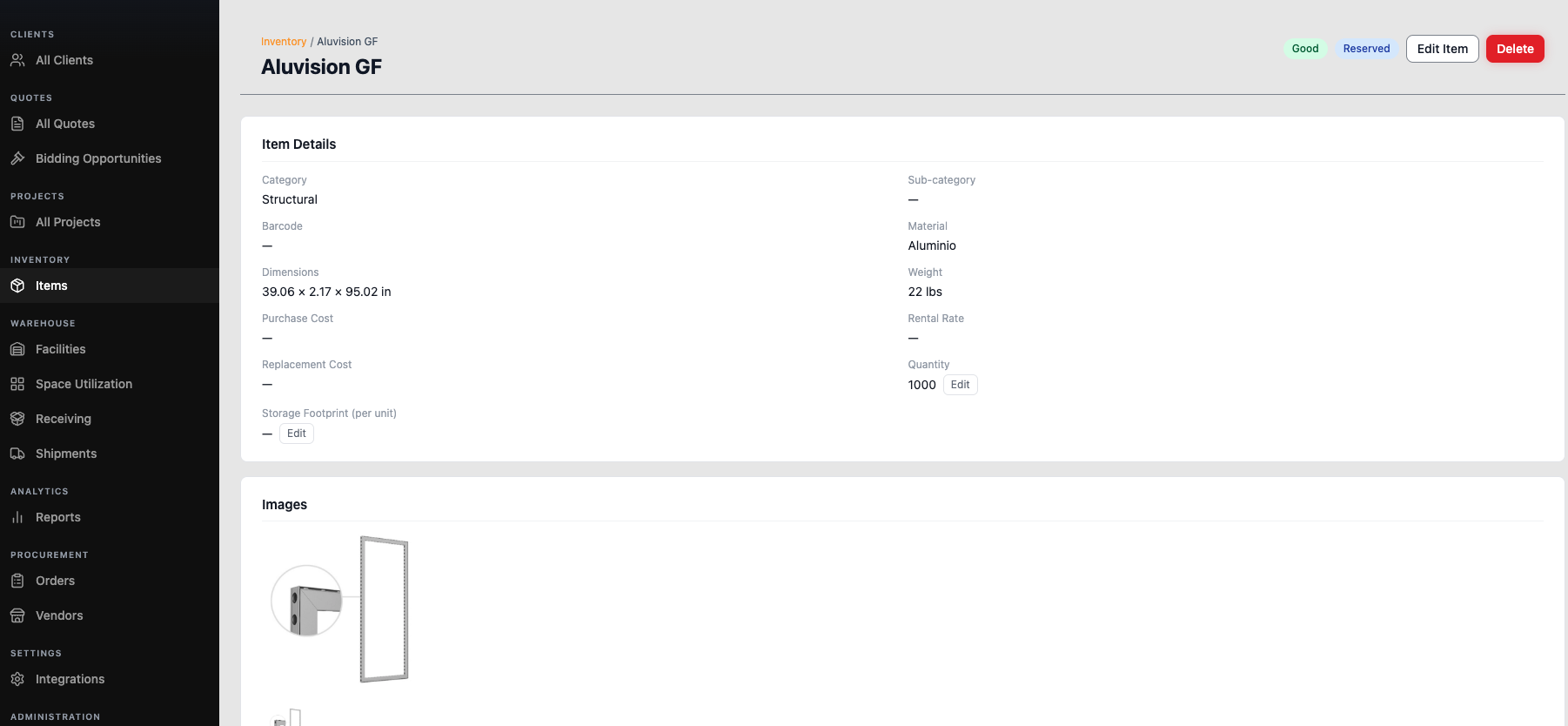Click the Inventory breadcrumb link

(284, 42)
